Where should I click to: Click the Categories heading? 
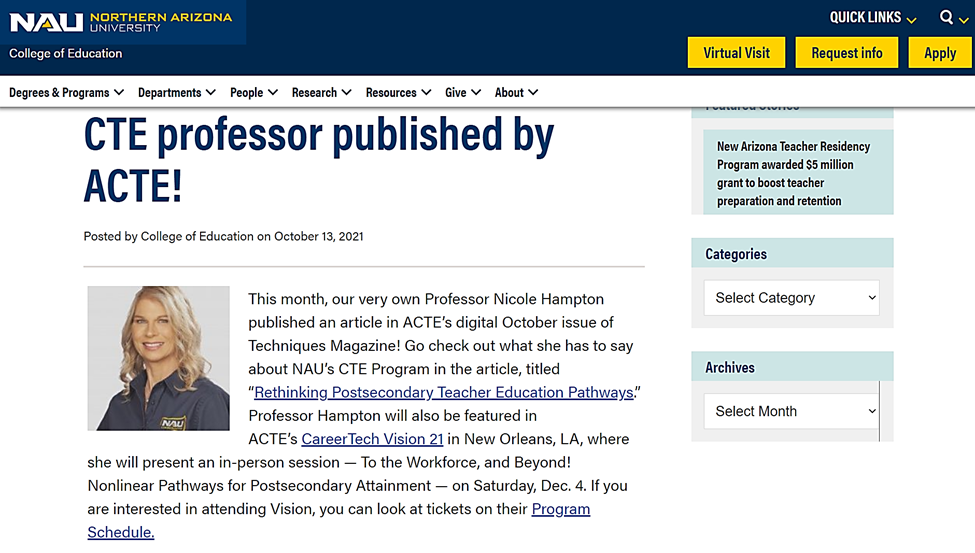tap(736, 254)
